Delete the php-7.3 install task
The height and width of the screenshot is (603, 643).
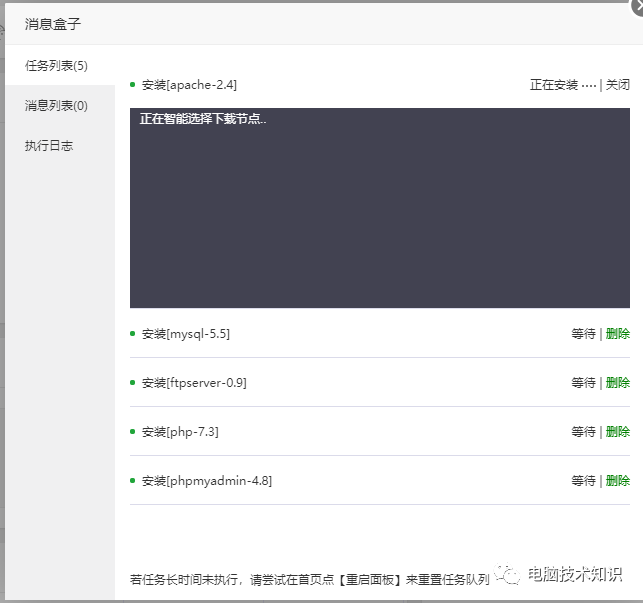coord(618,432)
